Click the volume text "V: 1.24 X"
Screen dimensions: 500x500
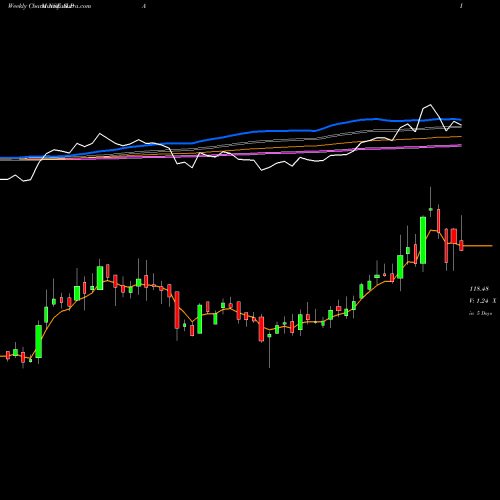(483, 301)
